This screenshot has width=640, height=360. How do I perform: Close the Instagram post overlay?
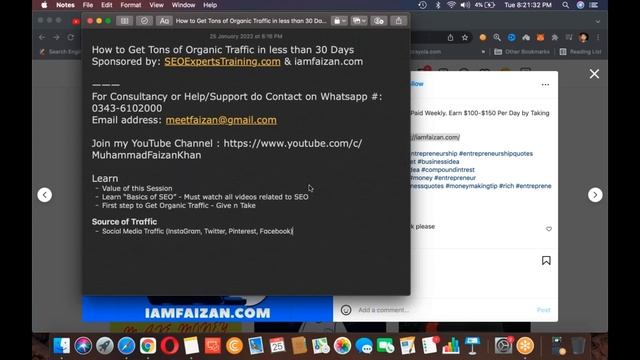(594, 74)
